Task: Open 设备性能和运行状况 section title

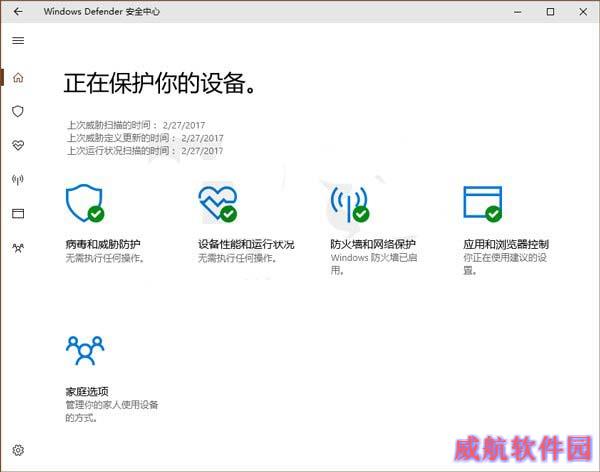Action: click(246, 244)
